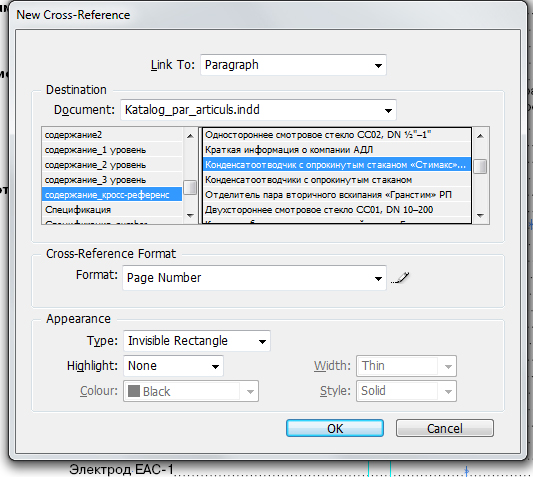Open the Type dropdown showing Invisible Rectangle
Viewport: 533px width, 477px height.
(x=197, y=341)
